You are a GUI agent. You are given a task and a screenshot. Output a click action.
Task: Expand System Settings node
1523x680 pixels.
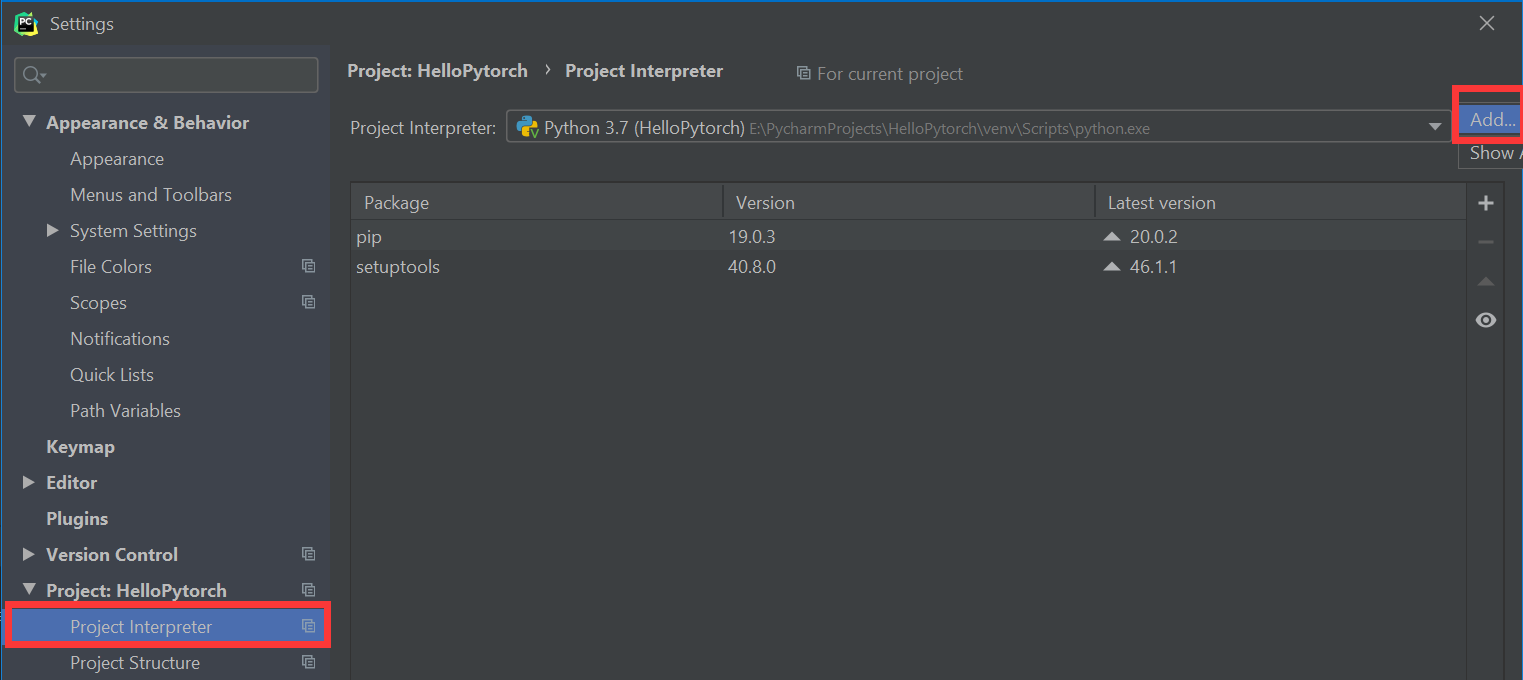click(x=52, y=230)
